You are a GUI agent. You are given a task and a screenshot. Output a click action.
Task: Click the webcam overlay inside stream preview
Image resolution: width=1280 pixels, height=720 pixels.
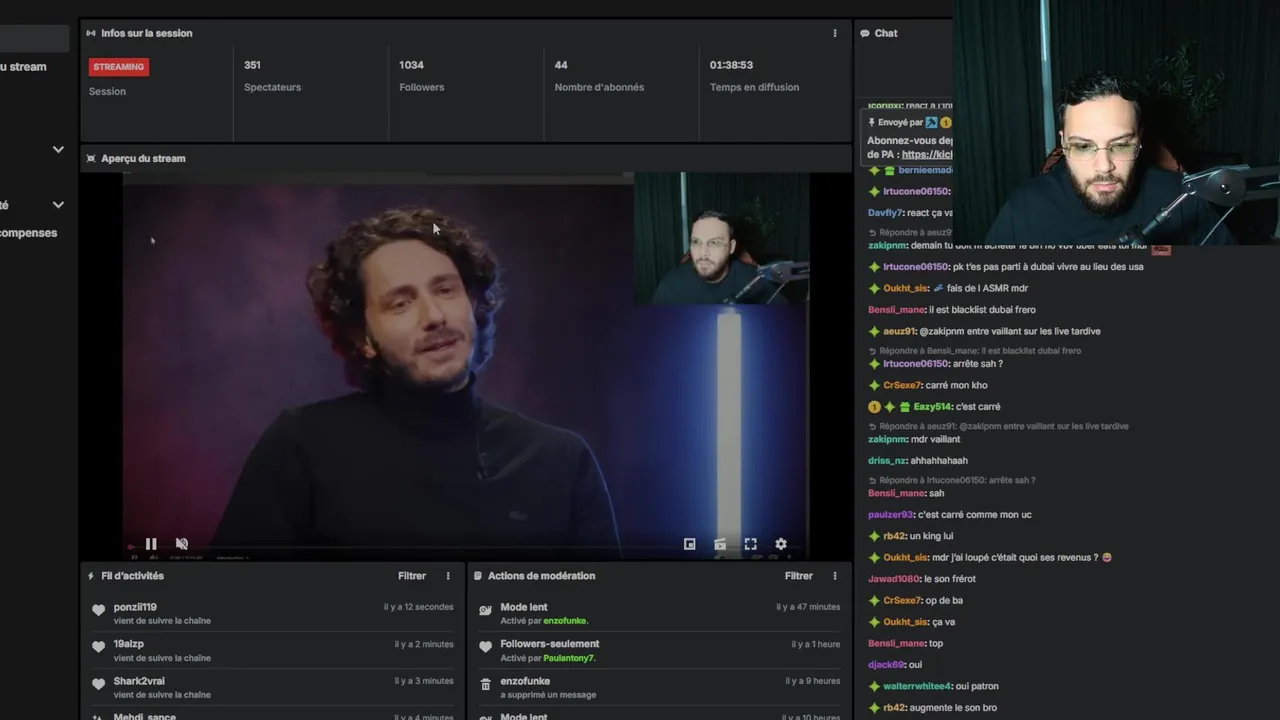pos(721,238)
